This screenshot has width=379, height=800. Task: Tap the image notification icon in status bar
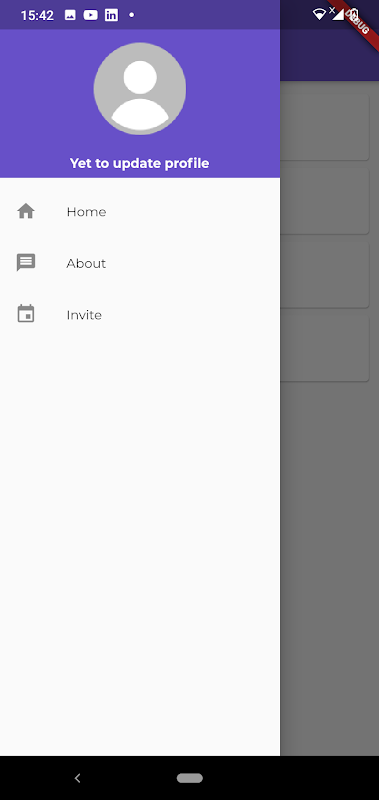click(70, 15)
